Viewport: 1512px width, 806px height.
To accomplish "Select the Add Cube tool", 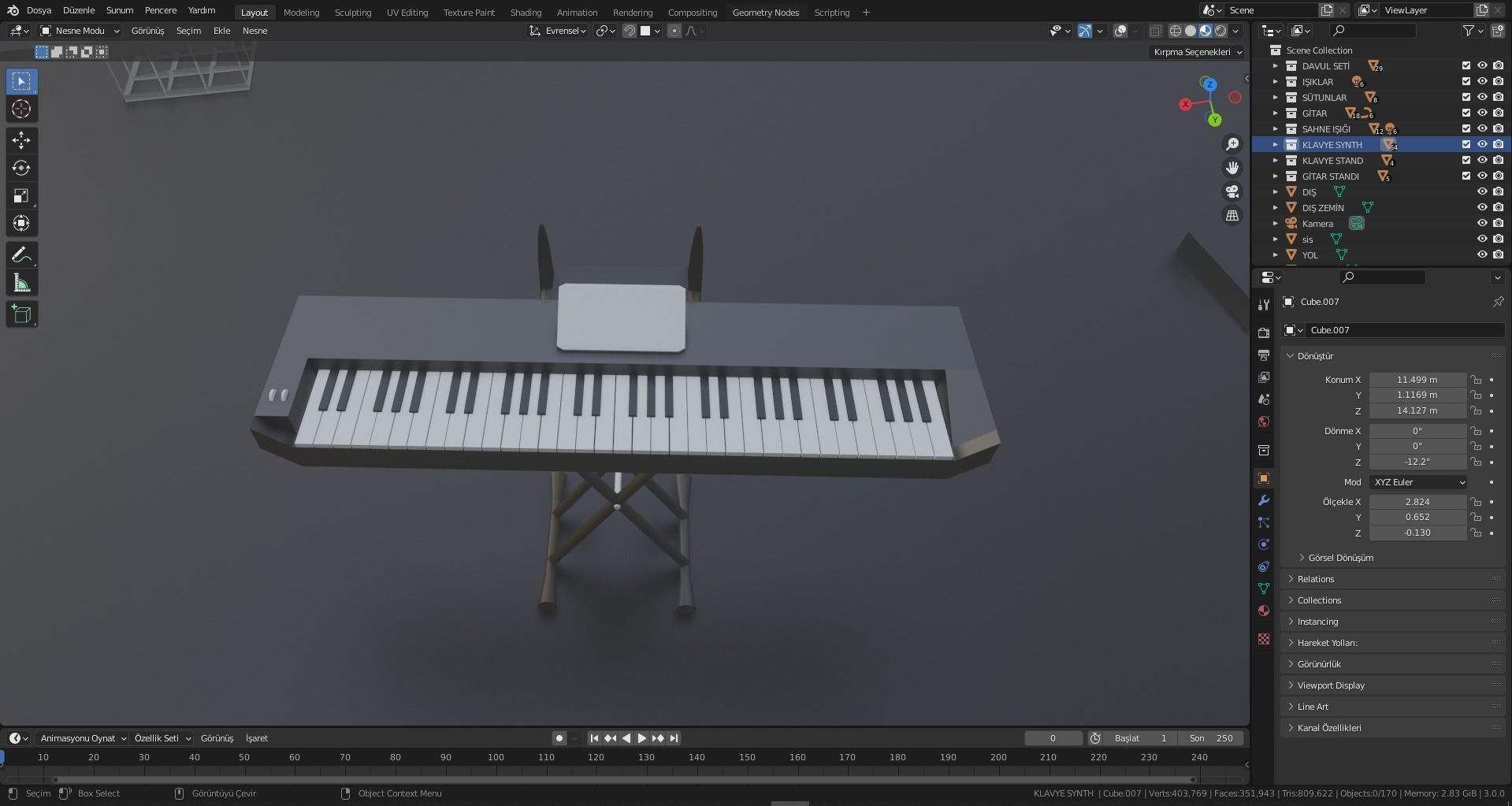I will (x=21, y=314).
